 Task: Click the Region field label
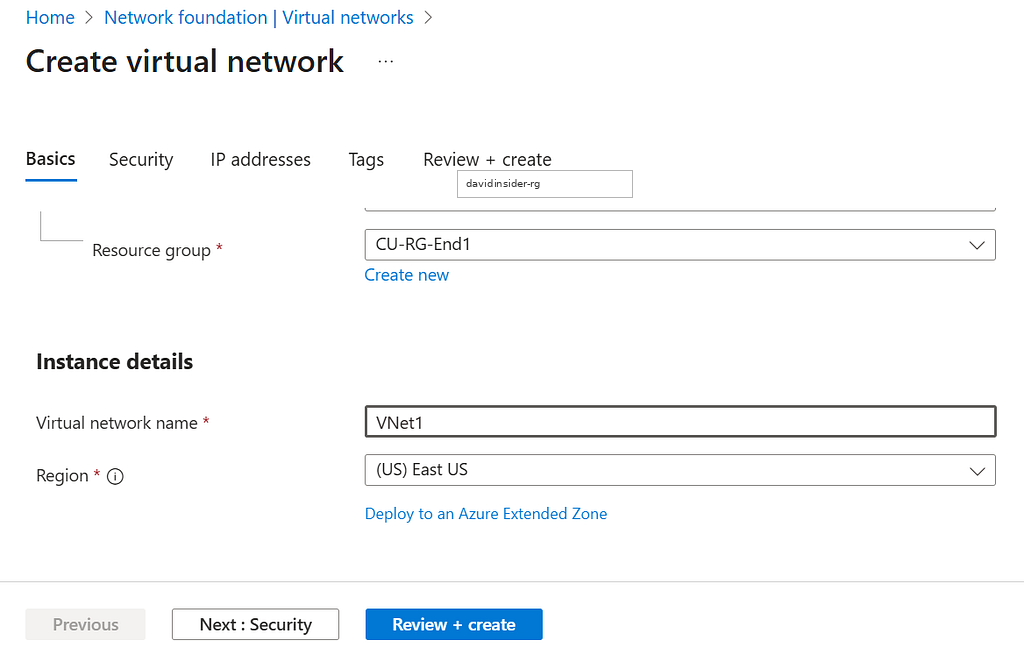(62, 476)
